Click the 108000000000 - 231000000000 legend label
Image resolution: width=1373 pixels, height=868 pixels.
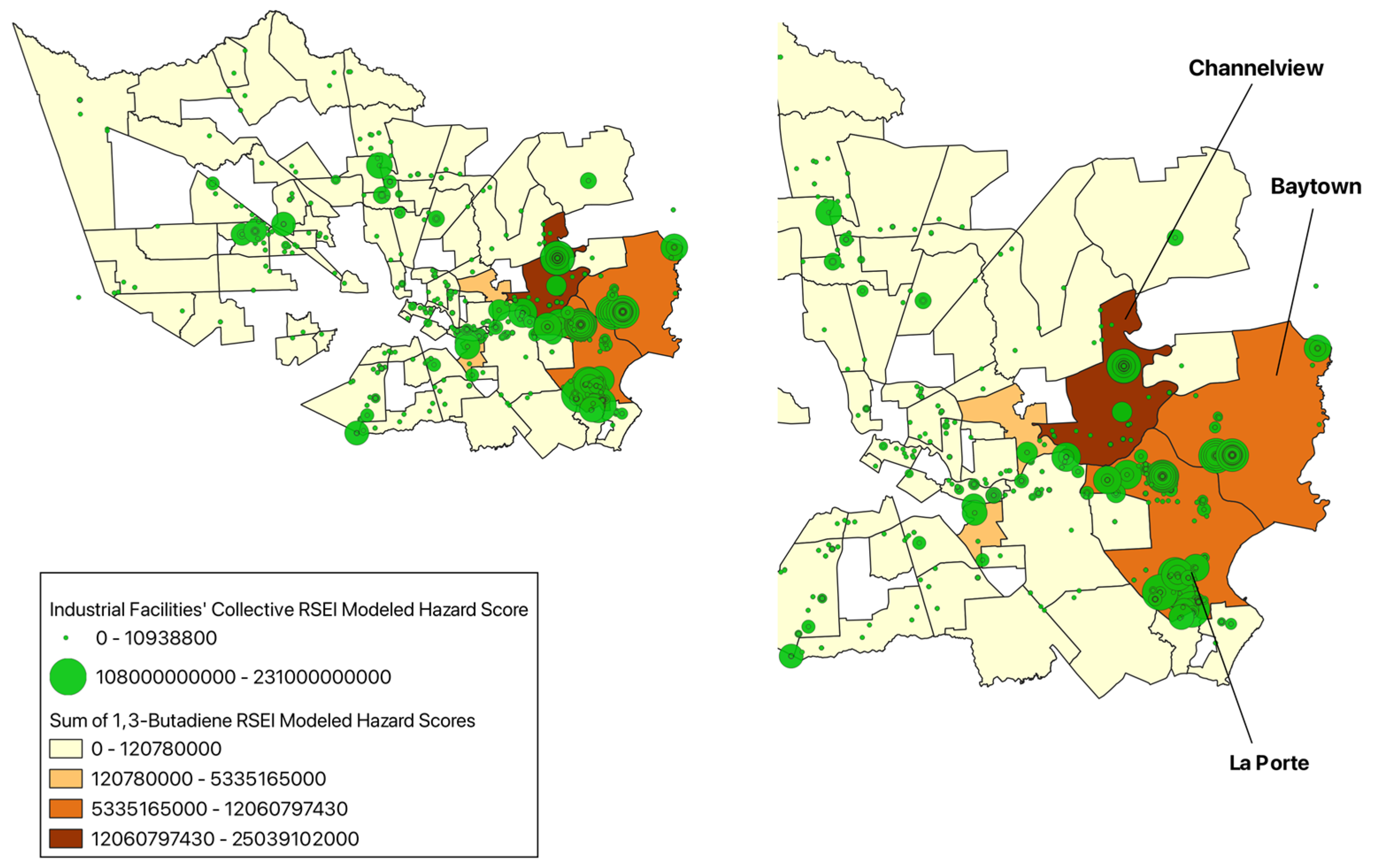click(243, 677)
